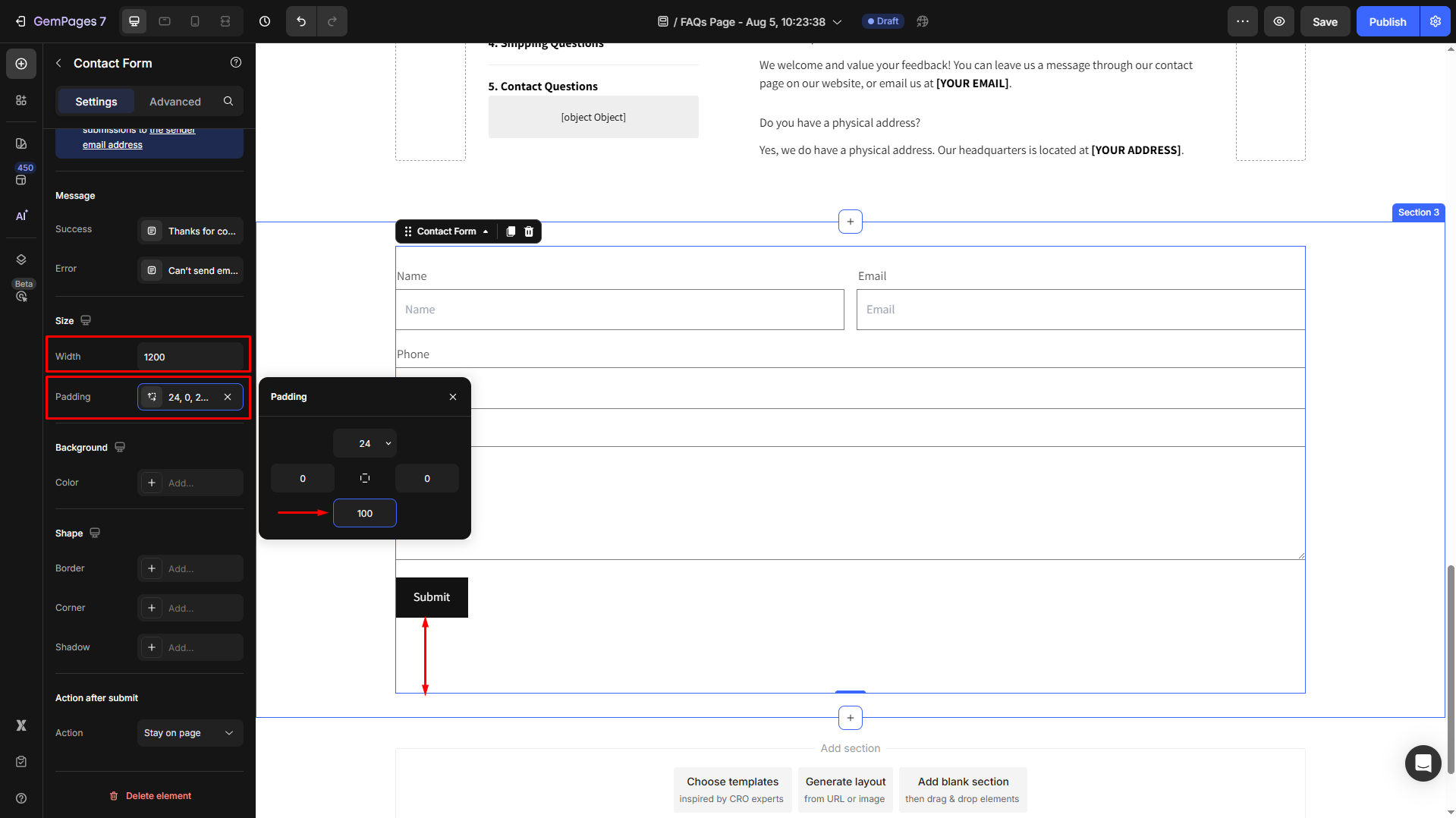Open Contact Form help icon

[236, 63]
